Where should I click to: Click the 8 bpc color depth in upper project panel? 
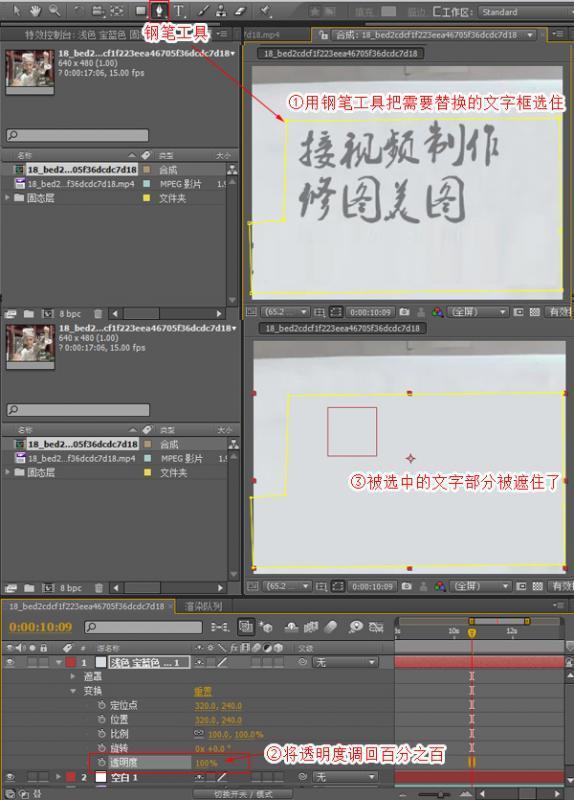point(70,314)
